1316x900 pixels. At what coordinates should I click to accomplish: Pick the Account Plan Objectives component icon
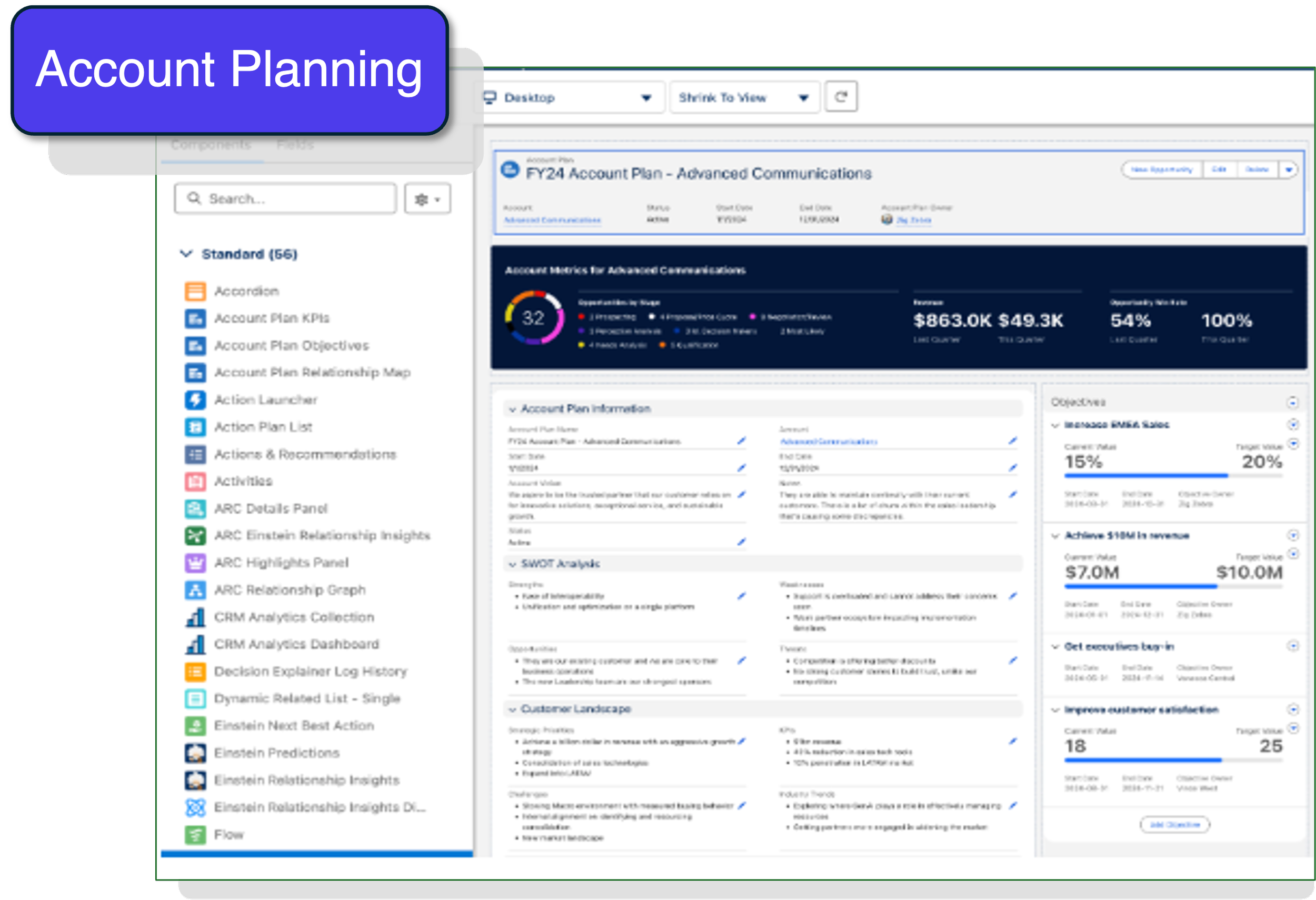pos(195,346)
